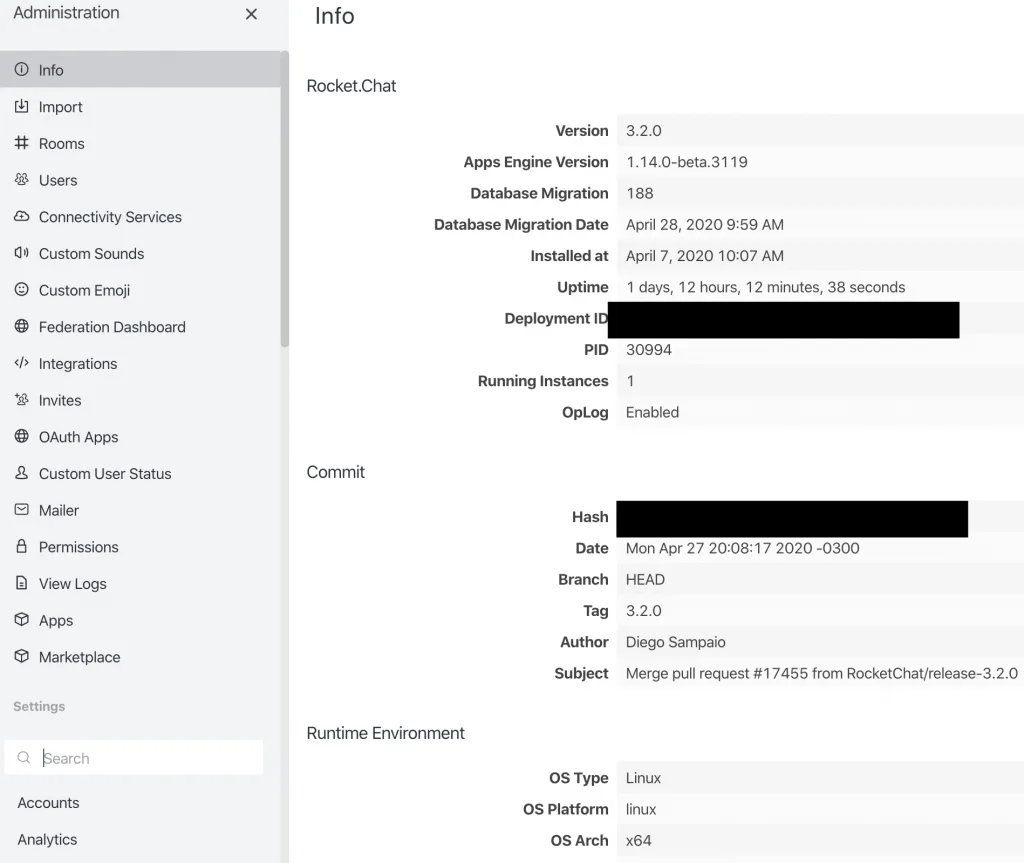Click the Federation Dashboard globe icon
This screenshot has width=1024, height=863.
(x=21, y=327)
